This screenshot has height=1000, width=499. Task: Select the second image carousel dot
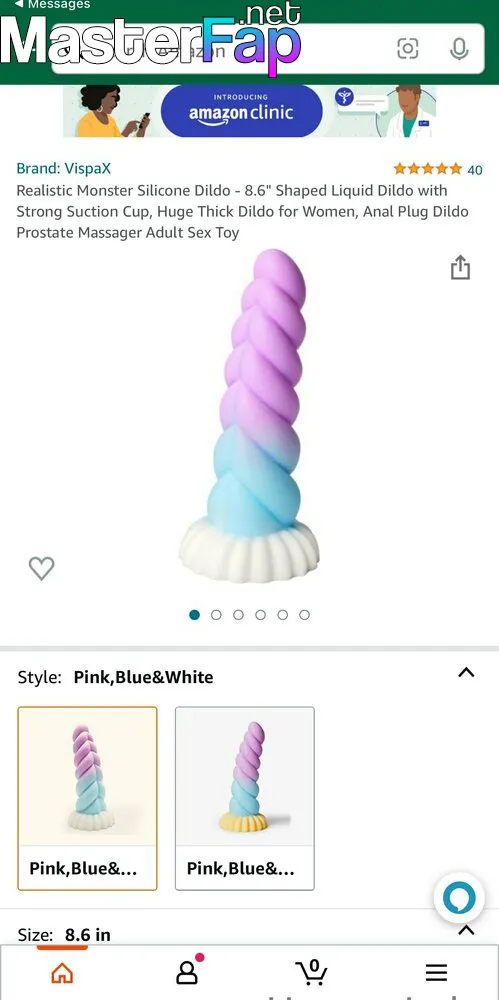(216, 615)
